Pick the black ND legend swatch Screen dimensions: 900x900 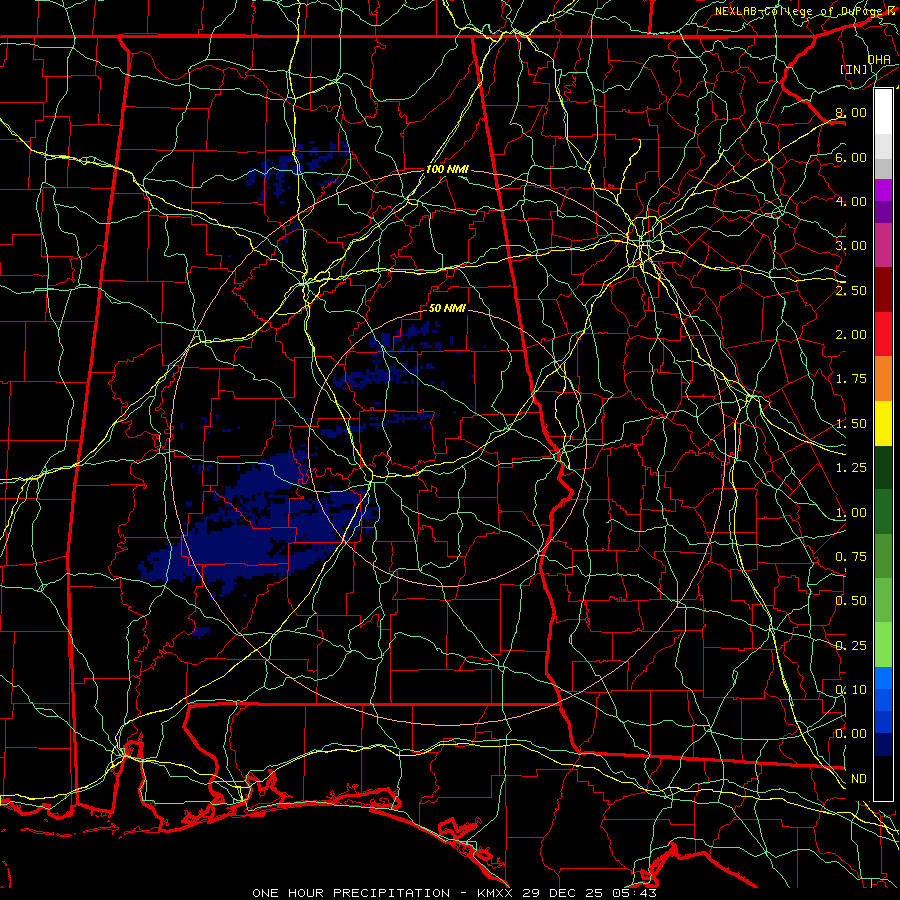883,778
